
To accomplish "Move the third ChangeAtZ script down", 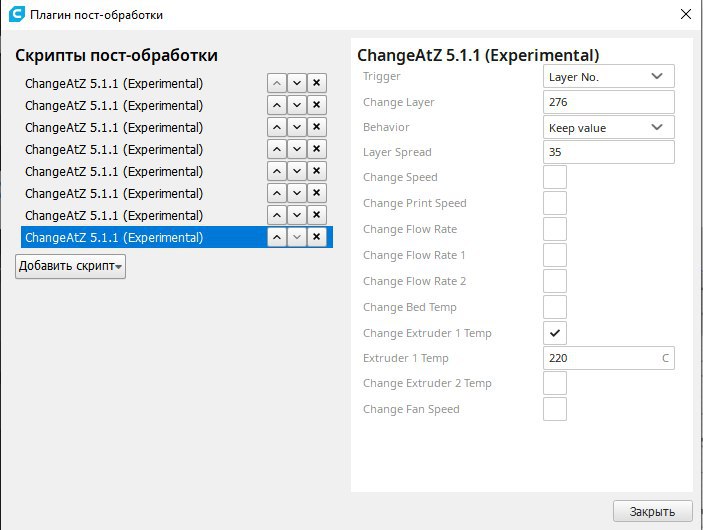I will (297, 127).
